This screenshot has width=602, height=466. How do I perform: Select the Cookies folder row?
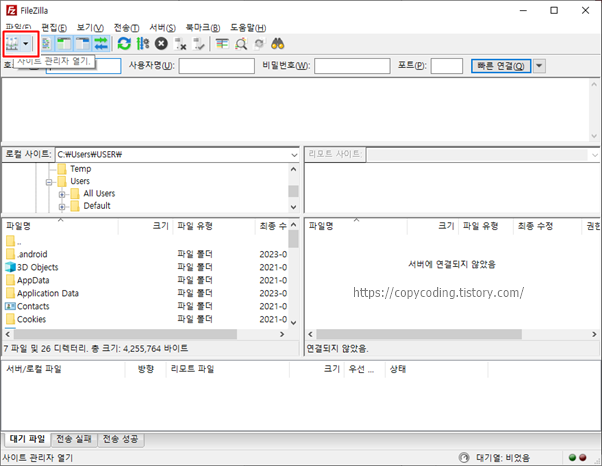(146, 320)
